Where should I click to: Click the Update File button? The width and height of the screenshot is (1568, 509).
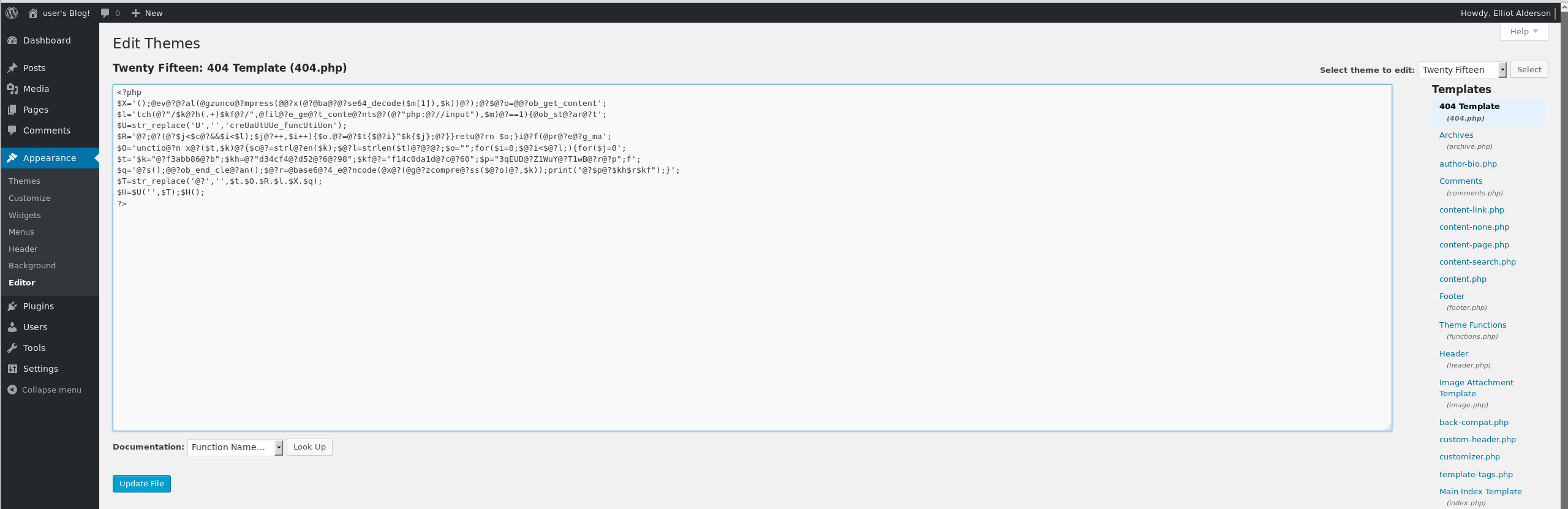click(141, 484)
